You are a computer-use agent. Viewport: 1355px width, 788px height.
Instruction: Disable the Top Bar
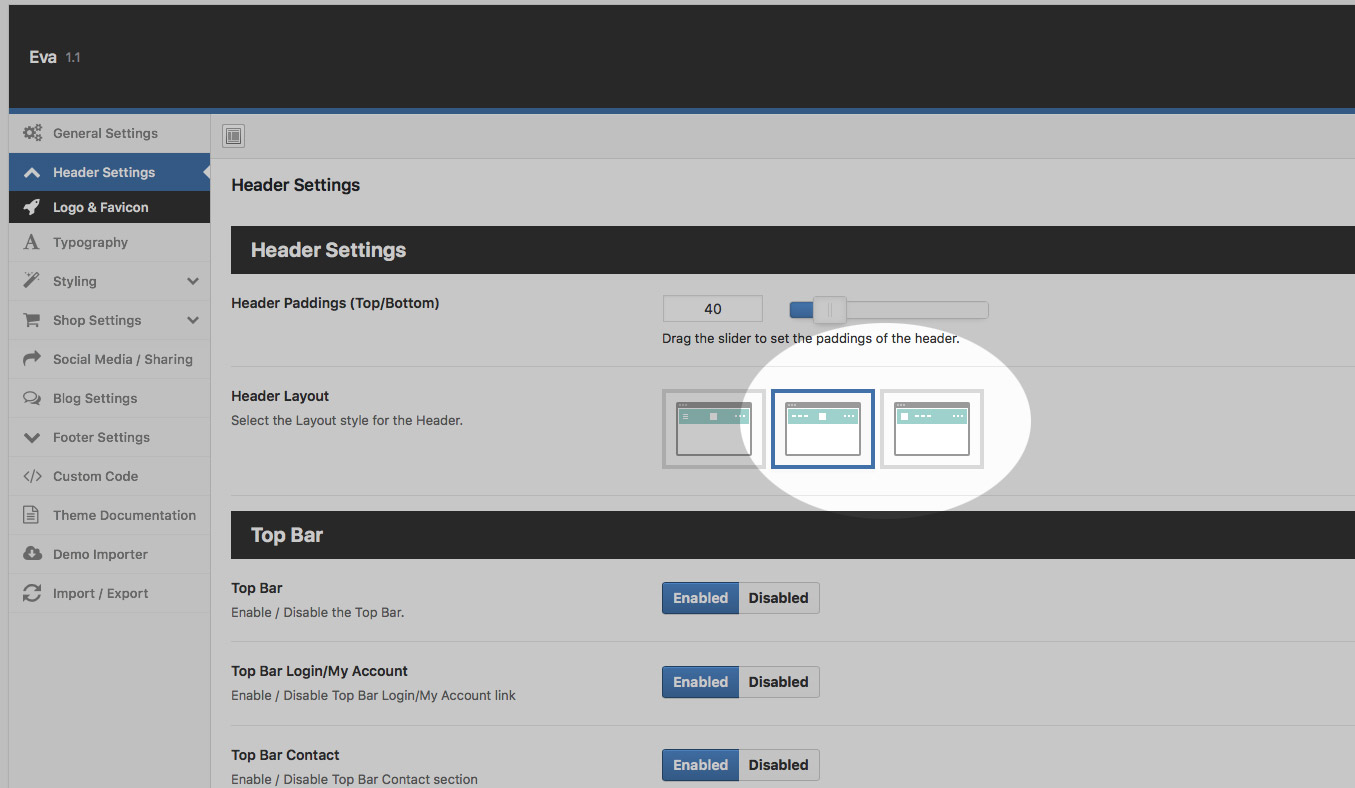click(x=779, y=598)
